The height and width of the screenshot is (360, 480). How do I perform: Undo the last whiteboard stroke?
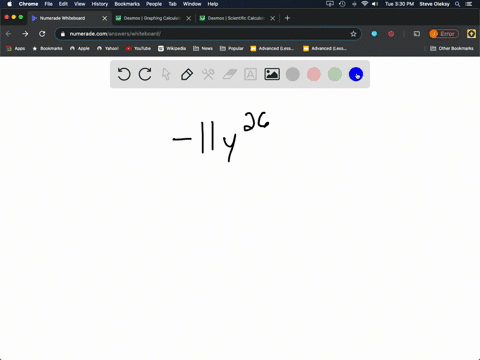(124, 74)
